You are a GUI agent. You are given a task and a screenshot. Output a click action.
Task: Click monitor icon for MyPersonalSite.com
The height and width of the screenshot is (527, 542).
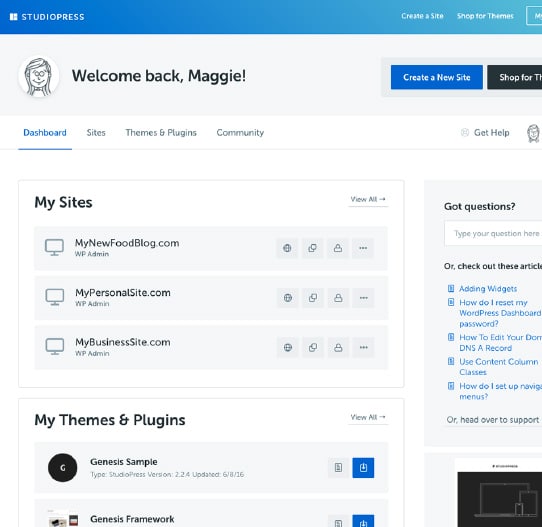[x=55, y=297]
